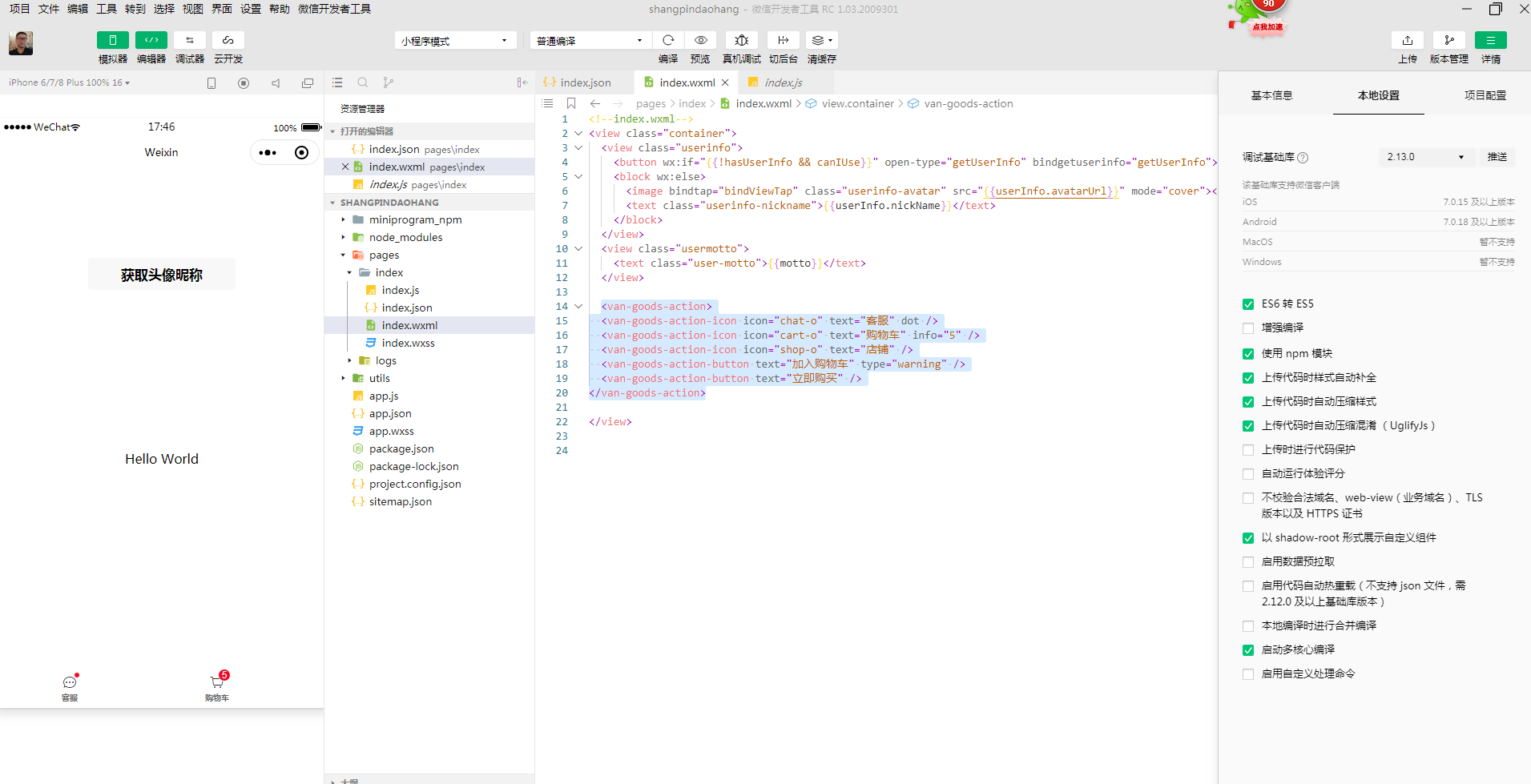Click the clear cache icon (清缓存)
The width and height of the screenshot is (1531, 784).
pos(822,40)
